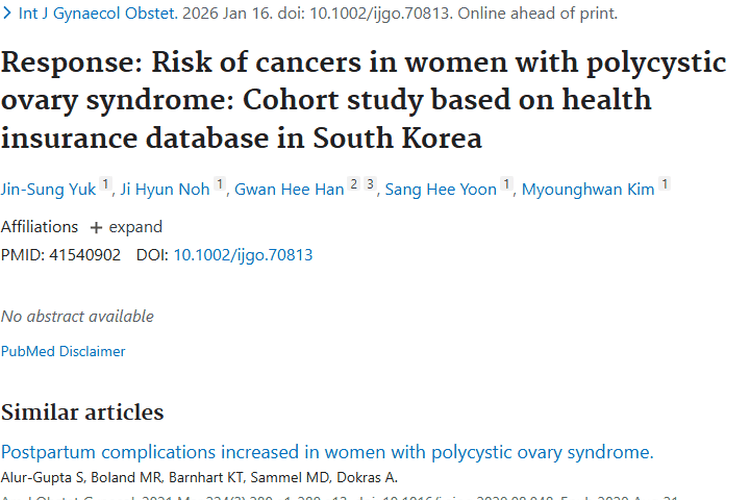Open author Jin-Sung Yuk's link
Viewport: 750px width, 500px height.
tap(48, 189)
